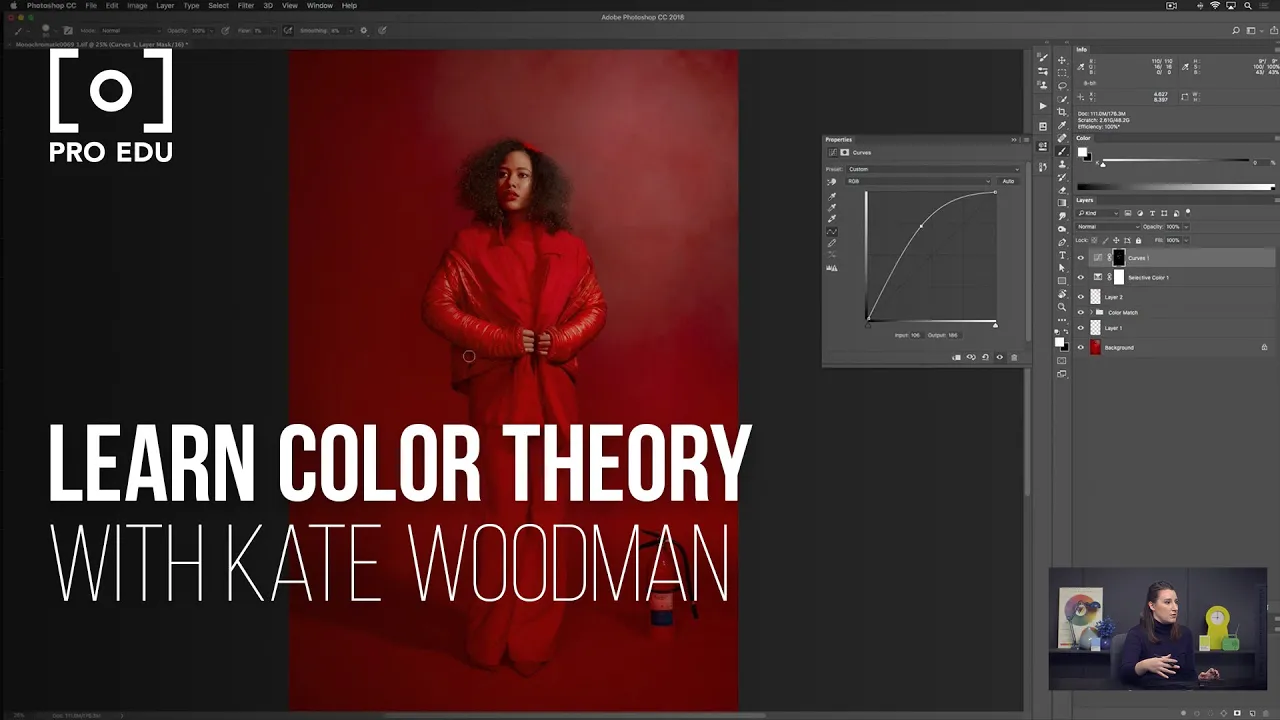Open the File menu
This screenshot has height=720, width=1280.
click(91, 5)
